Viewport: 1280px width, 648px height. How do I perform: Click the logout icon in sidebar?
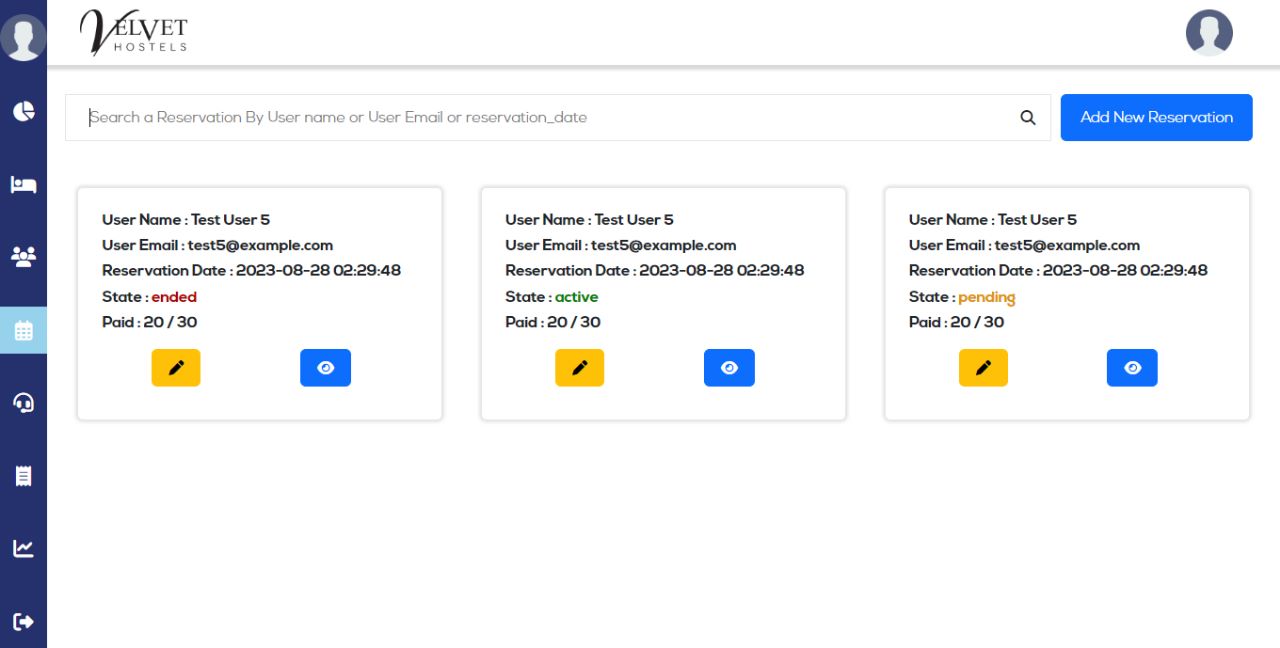(23, 621)
